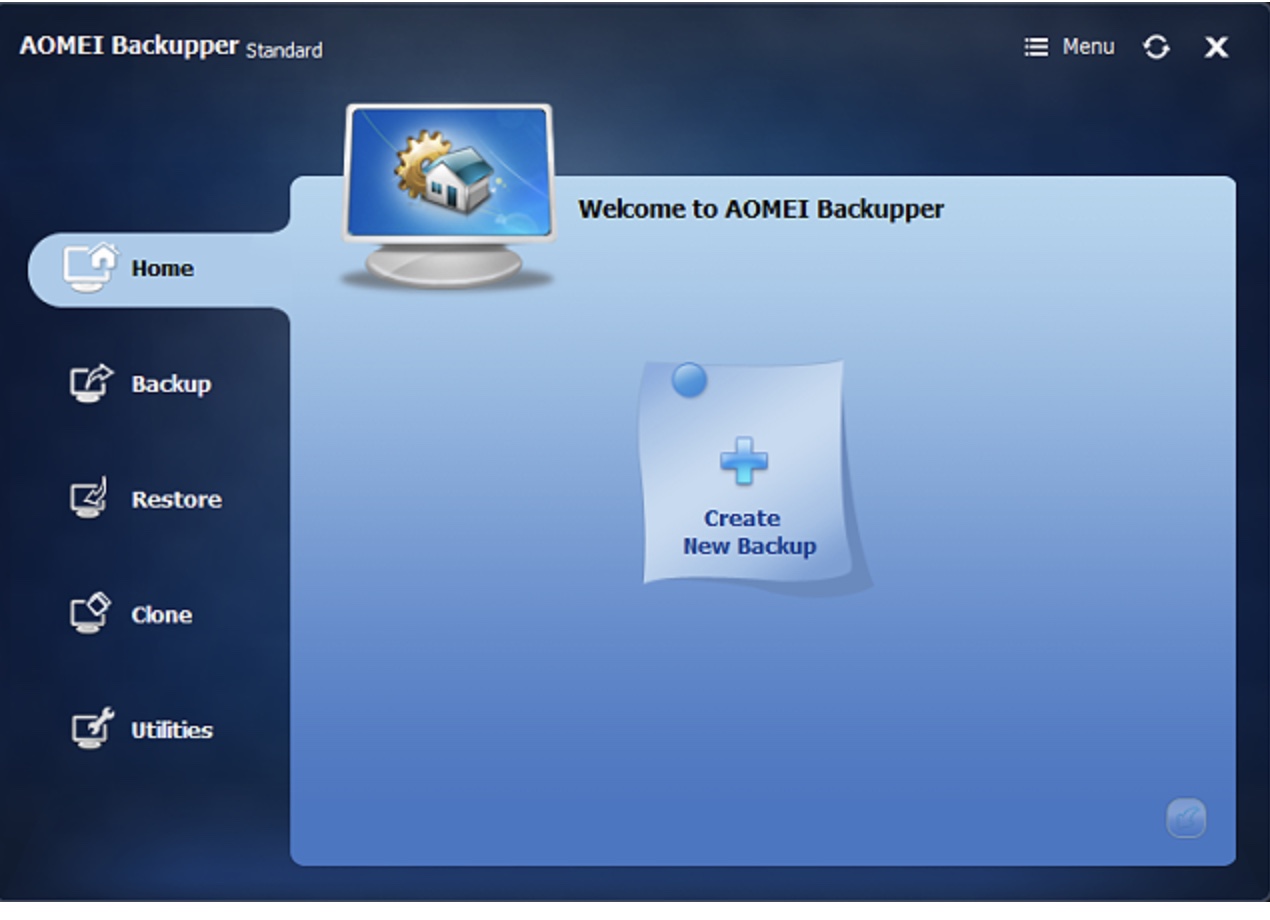Click the "Welcome to AOMEI Backupper" heading
Viewport: 1270px width, 920px height.
click(761, 209)
